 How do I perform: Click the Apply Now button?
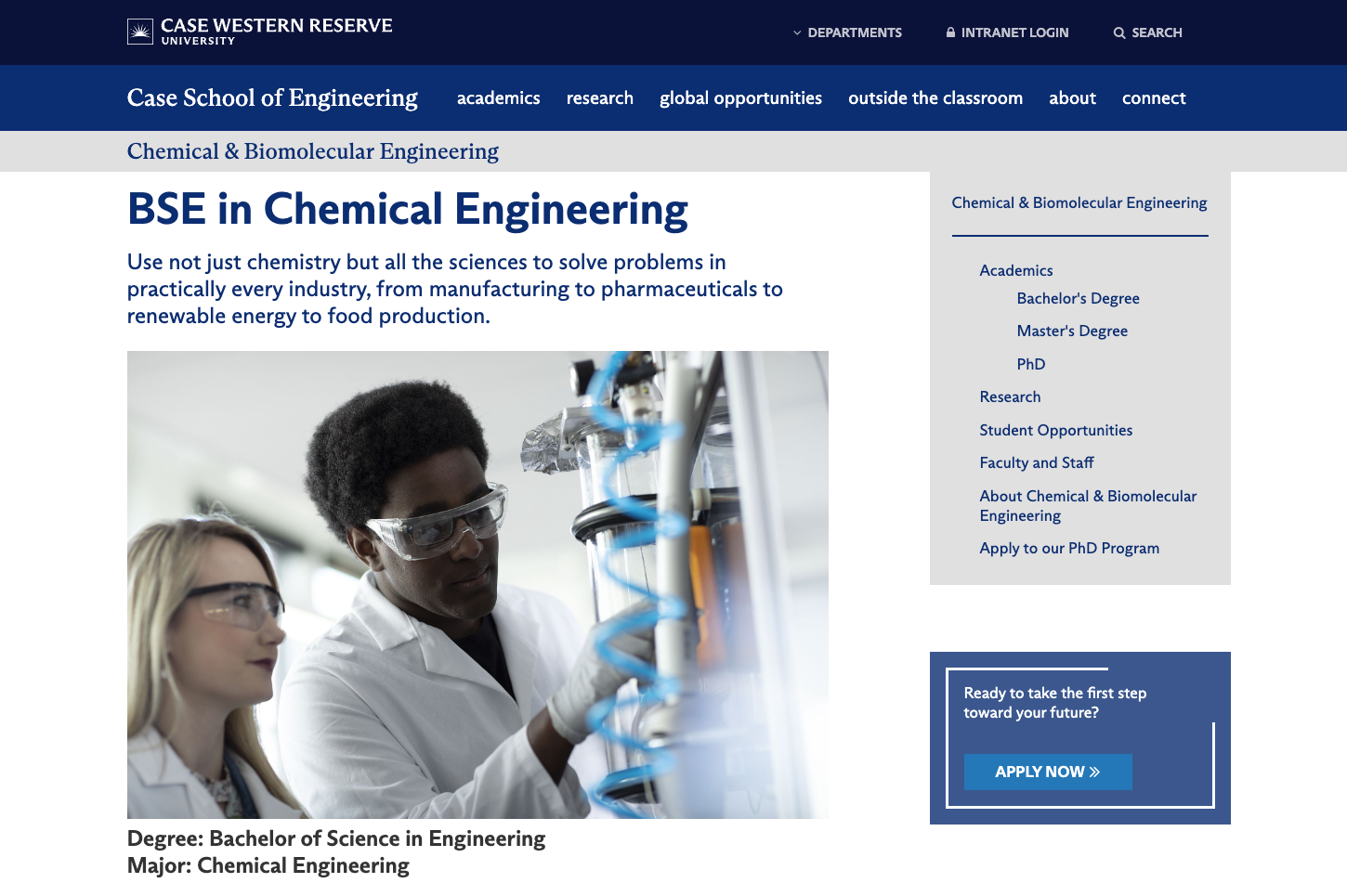click(x=1048, y=772)
